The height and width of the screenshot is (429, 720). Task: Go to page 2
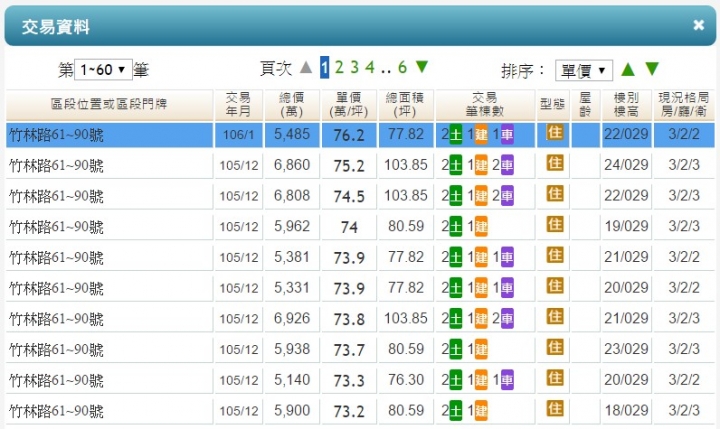coord(339,68)
